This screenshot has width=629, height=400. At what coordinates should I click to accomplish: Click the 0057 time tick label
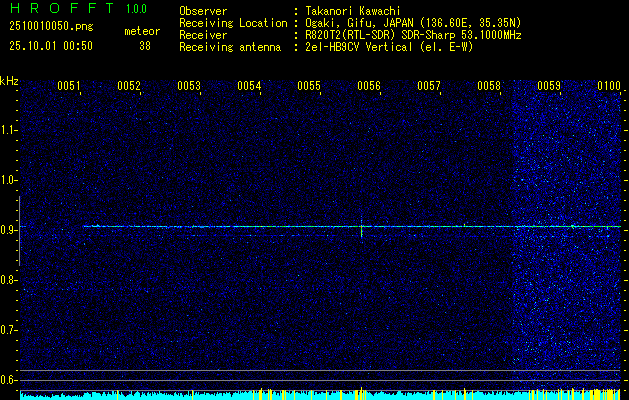coord(428,85)
